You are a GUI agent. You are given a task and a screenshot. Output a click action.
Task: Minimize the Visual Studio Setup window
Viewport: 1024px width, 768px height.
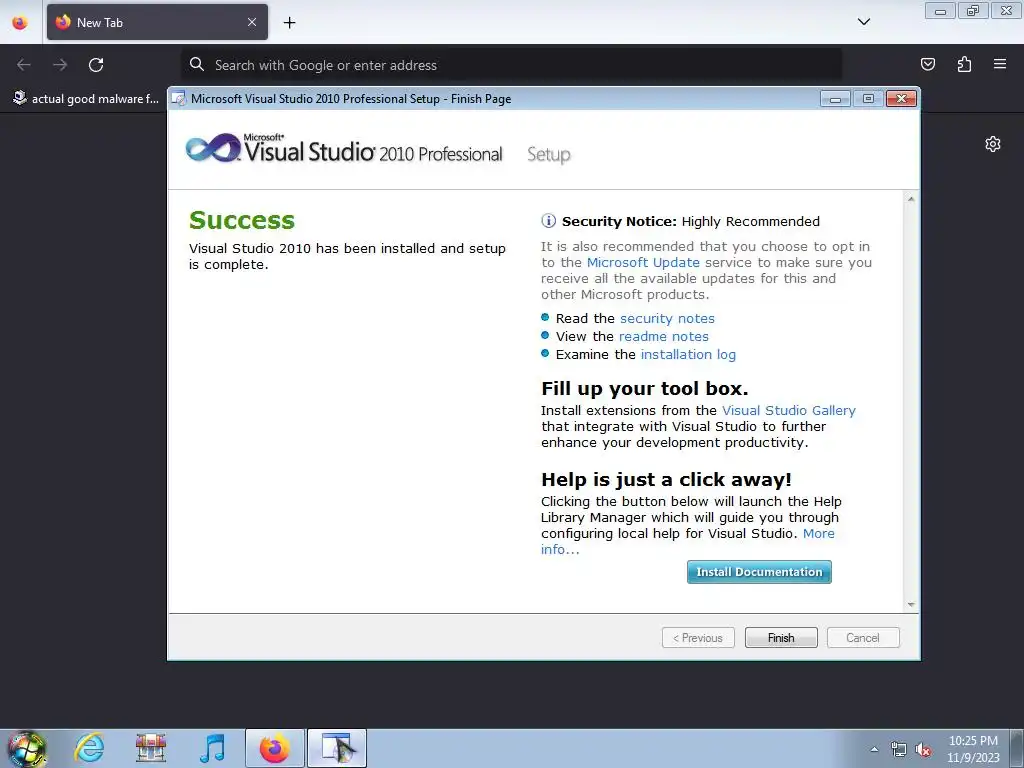coord(835,99)
